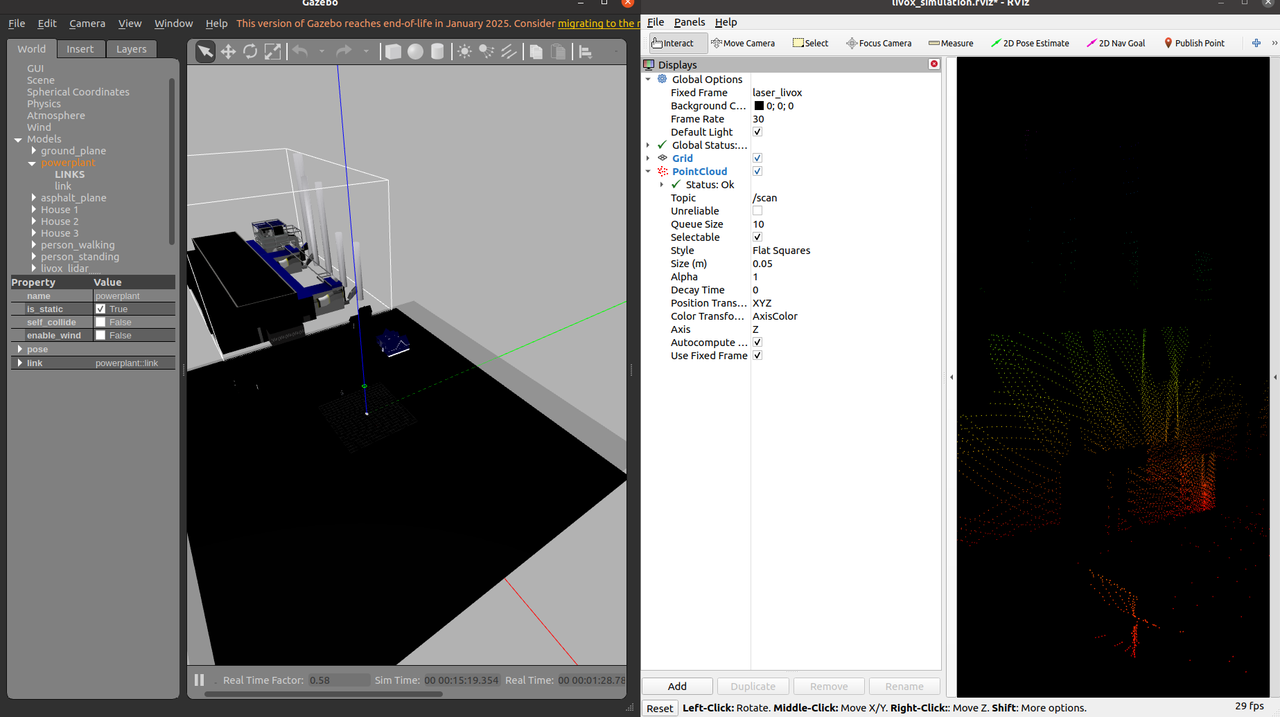Image resolution: width=1280 pixels, height=717 pixels.
Task: Choose the Select tool in RViz toolbar
Action: click(x=810, y=43)
